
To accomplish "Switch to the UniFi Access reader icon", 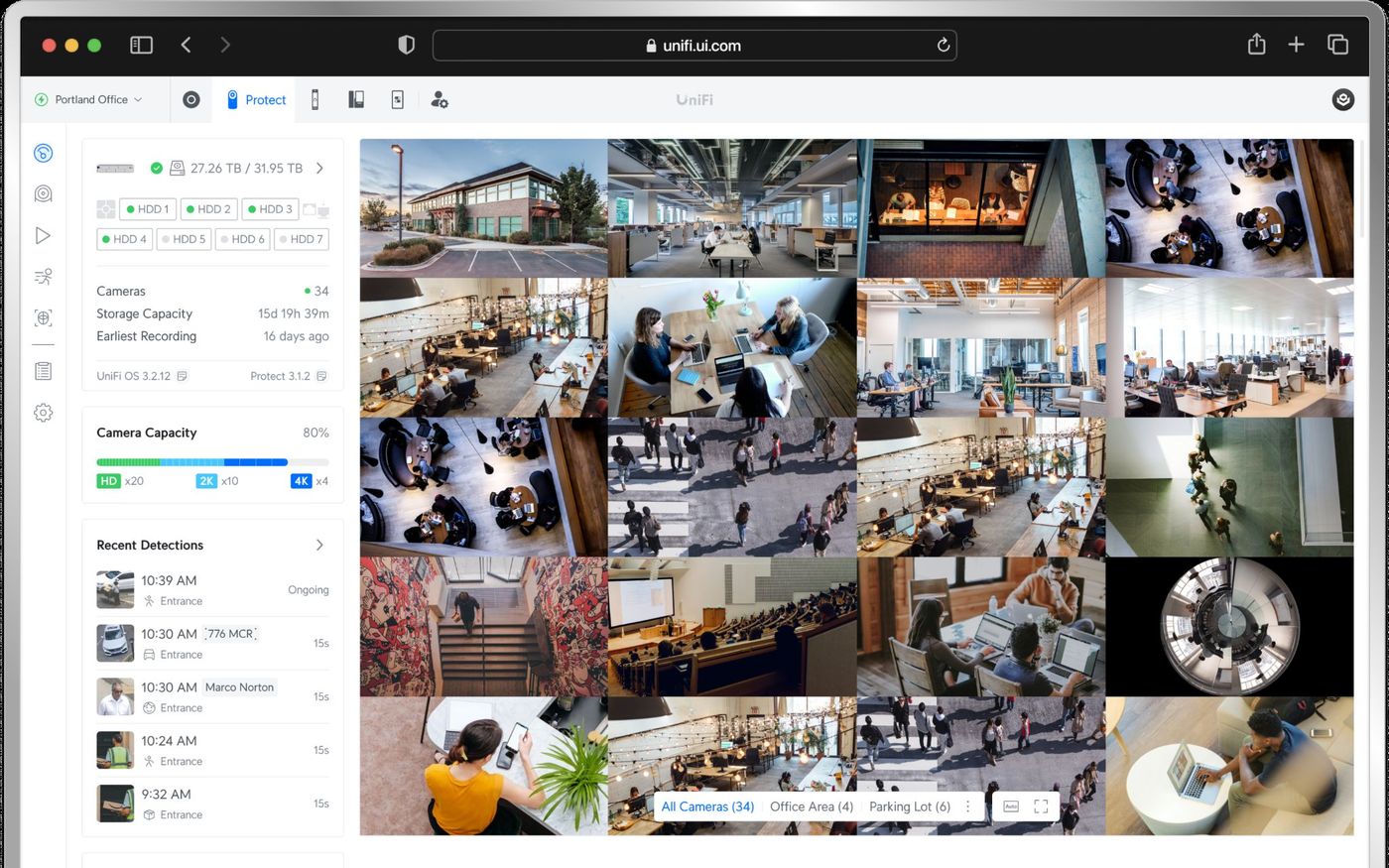I will point(316,100).
